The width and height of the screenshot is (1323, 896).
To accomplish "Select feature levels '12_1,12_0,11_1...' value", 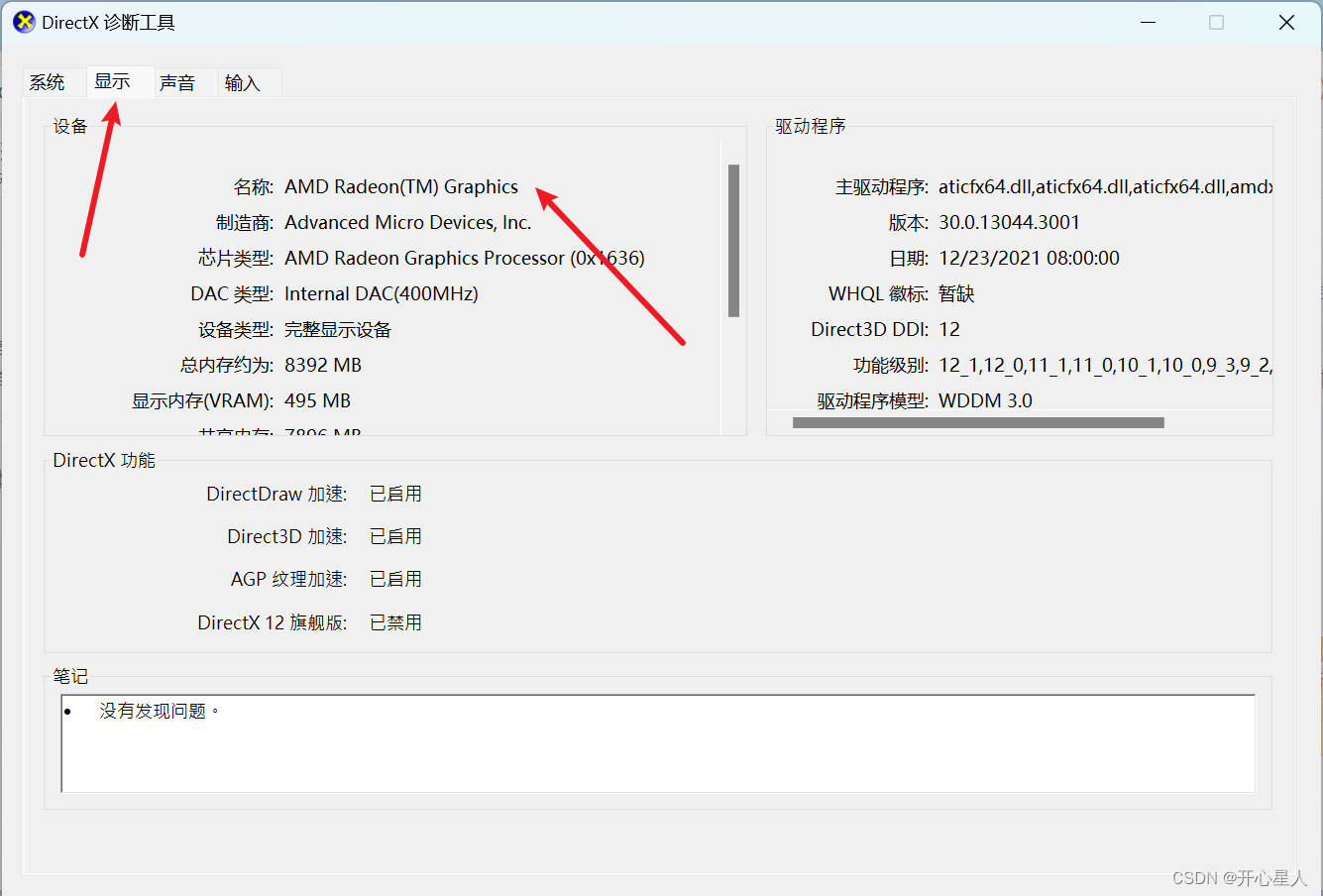I will click(x=1105, y=366).
